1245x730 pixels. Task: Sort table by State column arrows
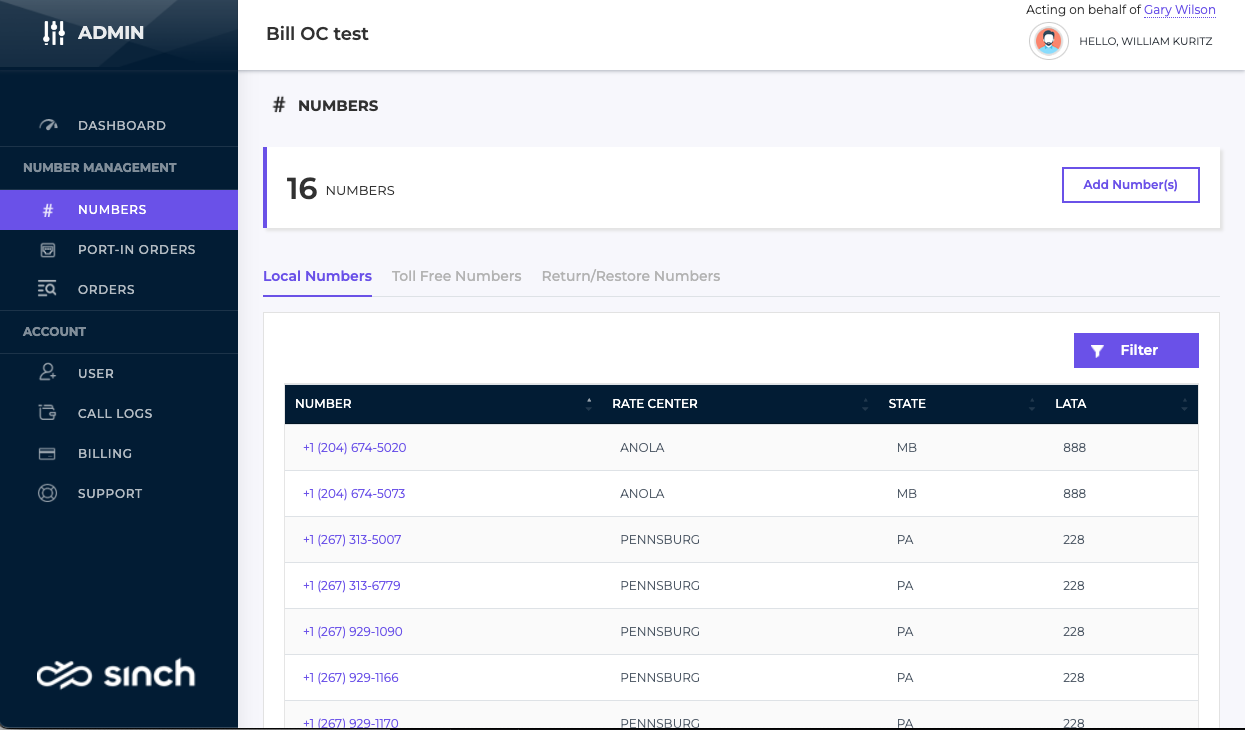click(x=1031, y=404)
